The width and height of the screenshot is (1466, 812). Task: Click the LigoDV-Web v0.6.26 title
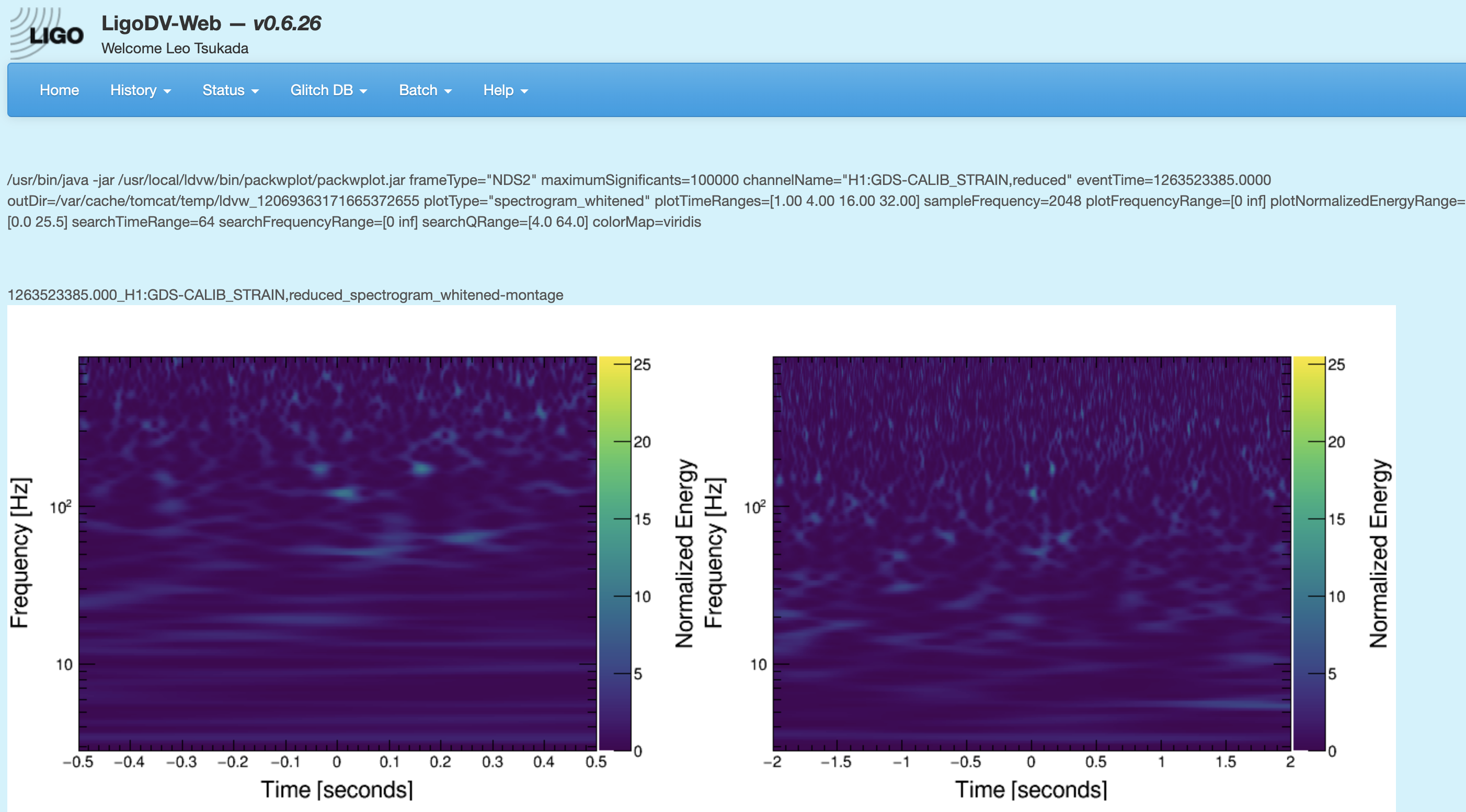click(x=211, y=24)
